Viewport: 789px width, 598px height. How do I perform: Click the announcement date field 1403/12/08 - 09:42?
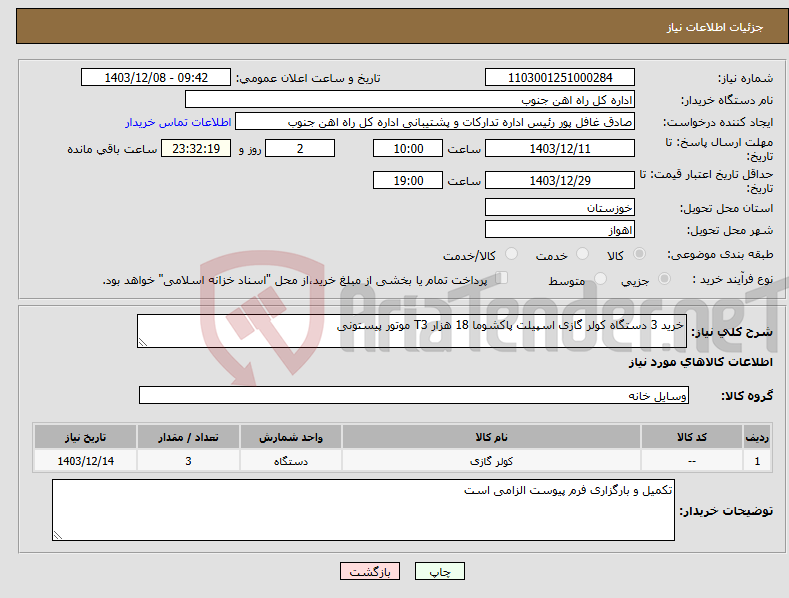point(156,78)
